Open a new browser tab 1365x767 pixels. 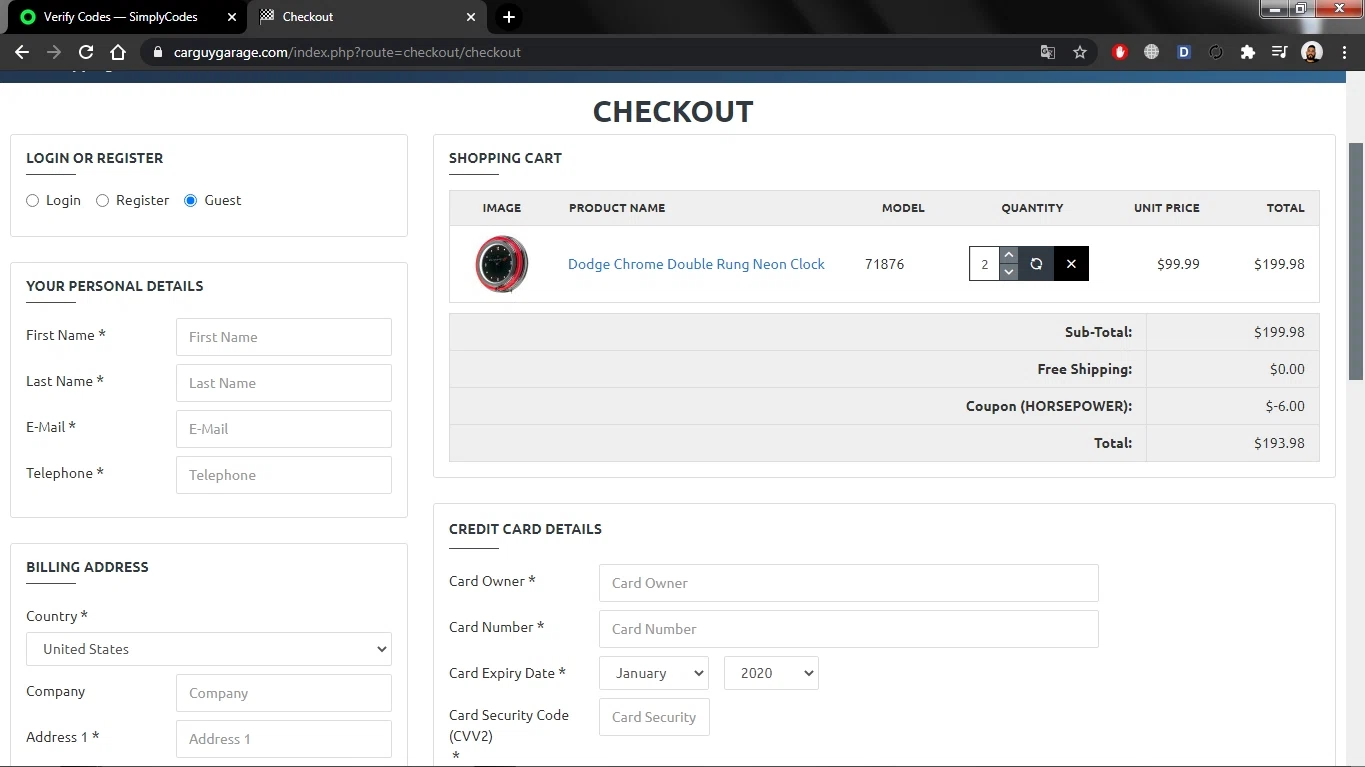click(509, 17)
